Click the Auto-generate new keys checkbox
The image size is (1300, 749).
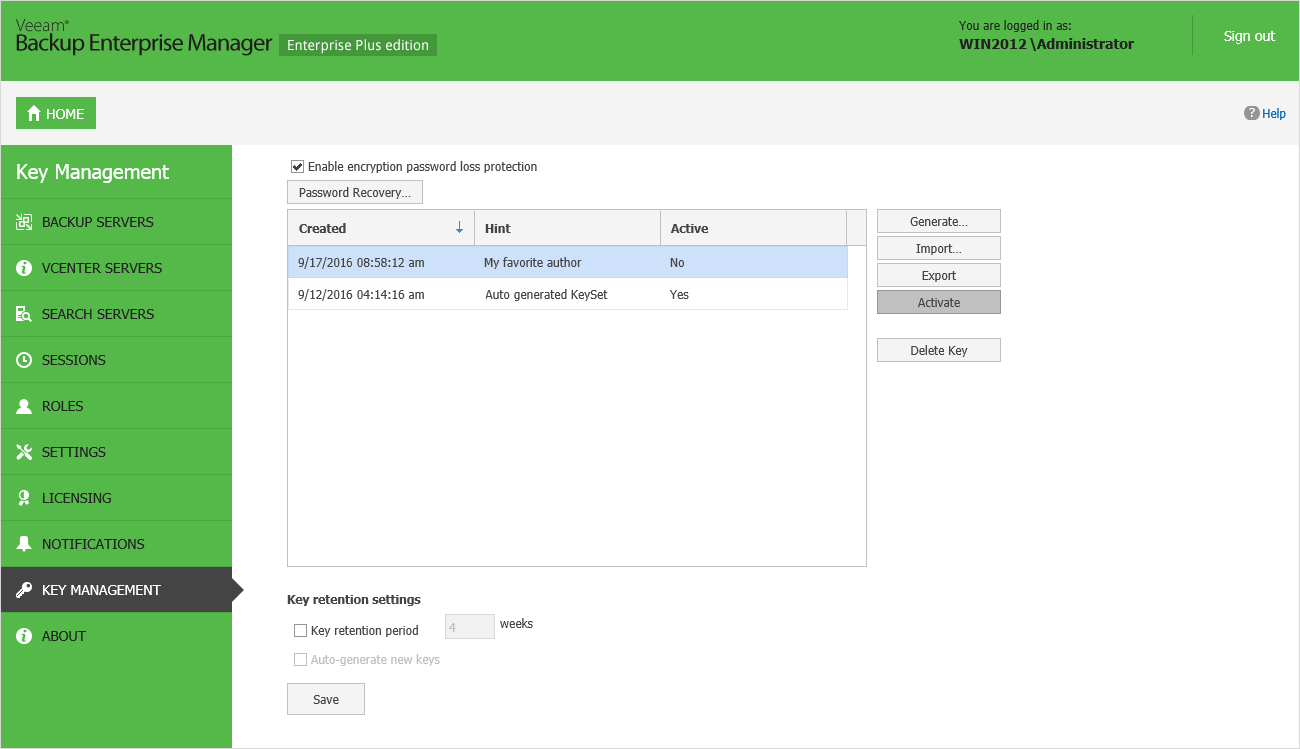tap(300, 660)
